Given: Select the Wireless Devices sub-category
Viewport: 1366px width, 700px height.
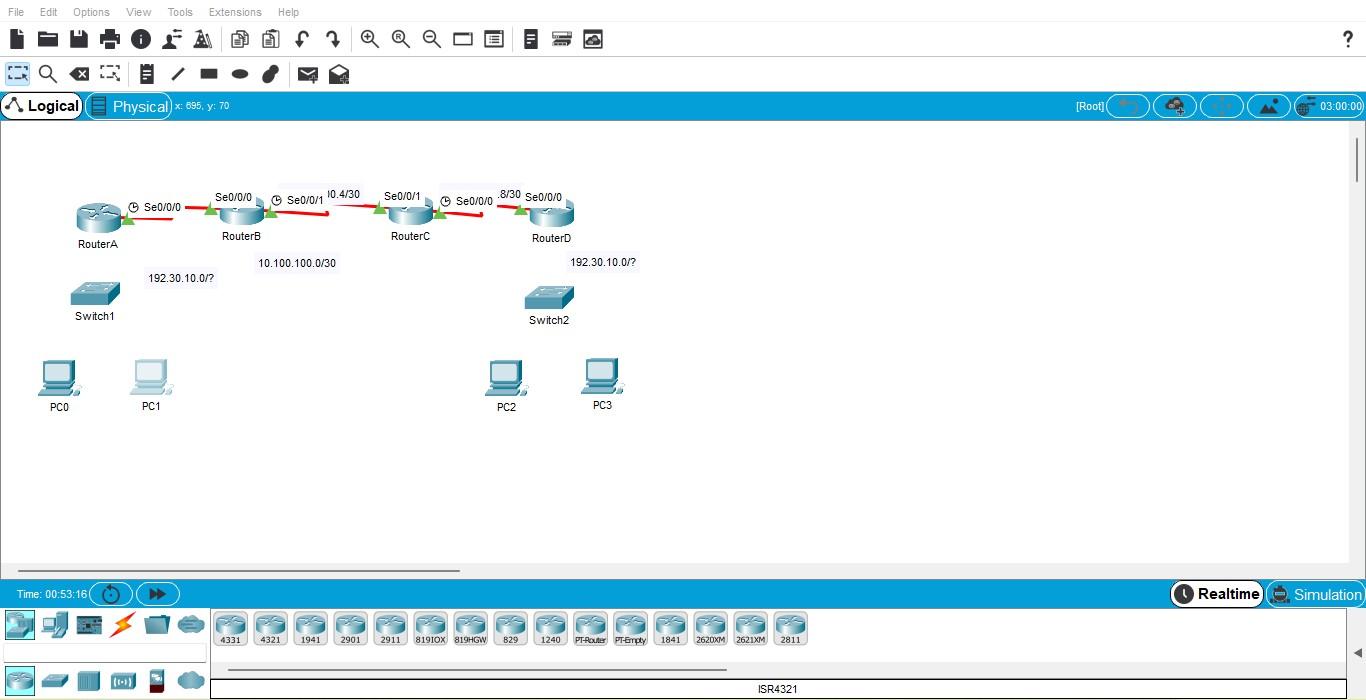Looking at the screenshot, I should pyautogui.click(x=123, y=682).
